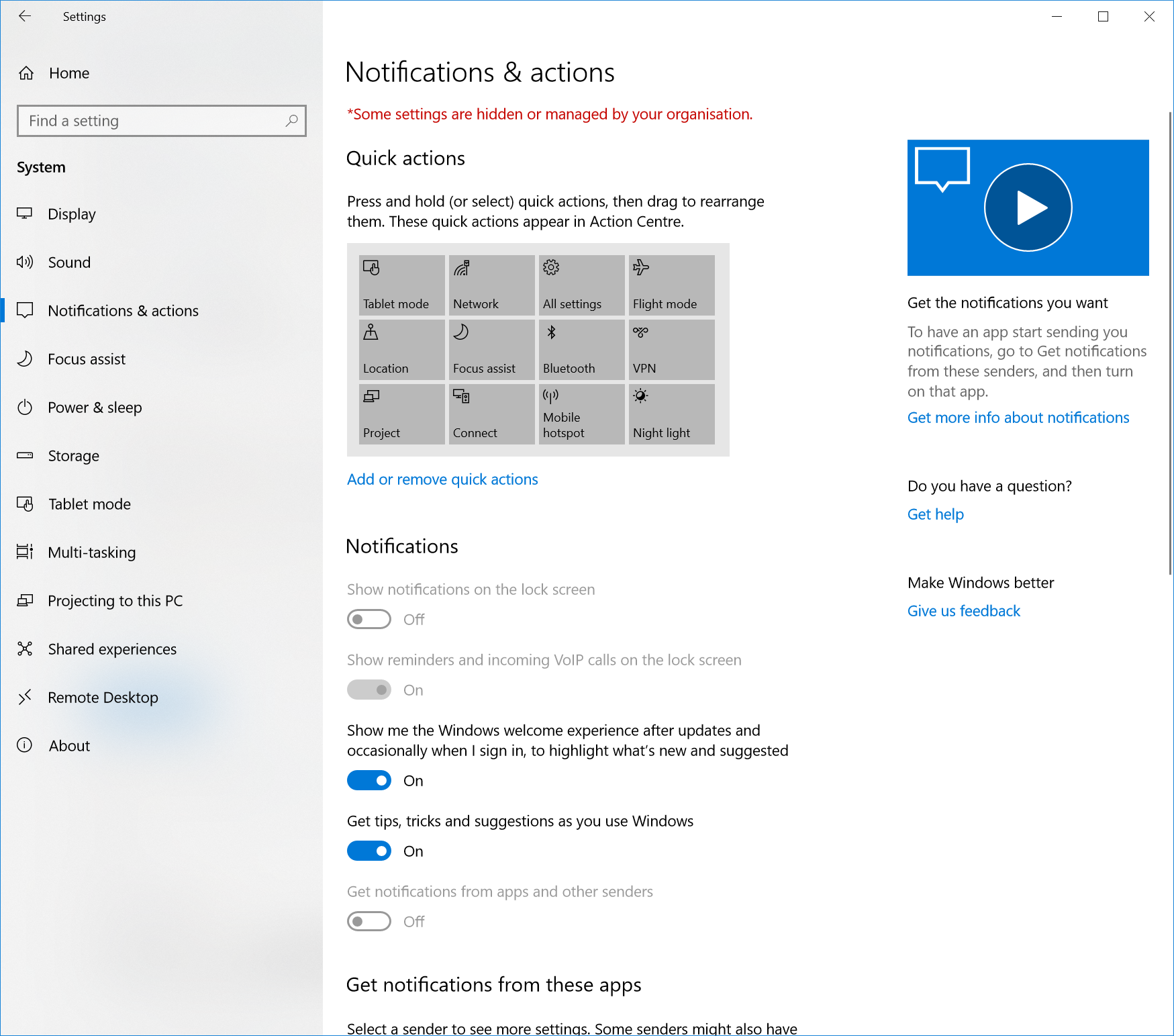Maximize the Settings window
The height and width of the screenshot is (1036, 1174).
[x=1103, y=16]
